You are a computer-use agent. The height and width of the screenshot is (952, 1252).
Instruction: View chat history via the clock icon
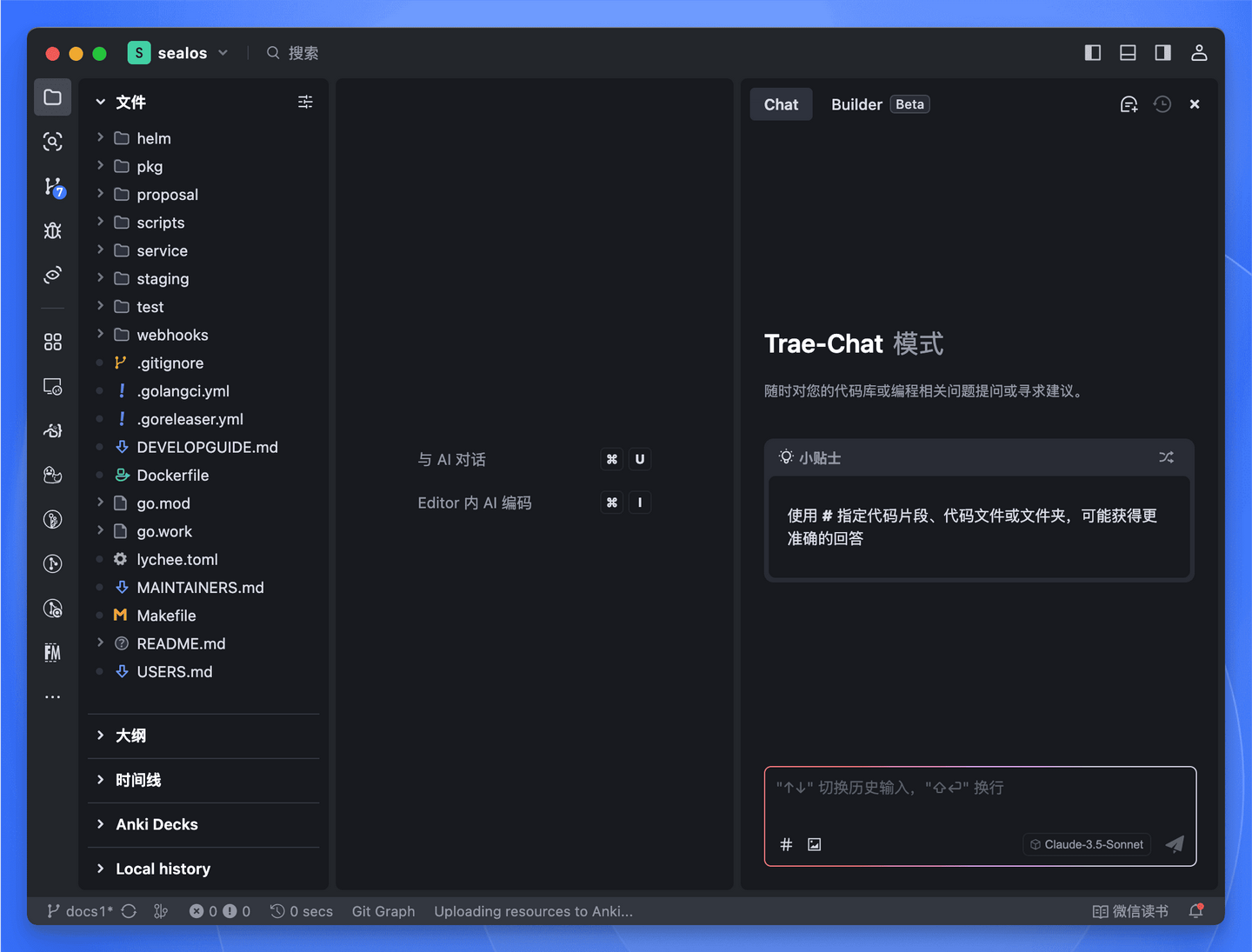point(1162,103)
